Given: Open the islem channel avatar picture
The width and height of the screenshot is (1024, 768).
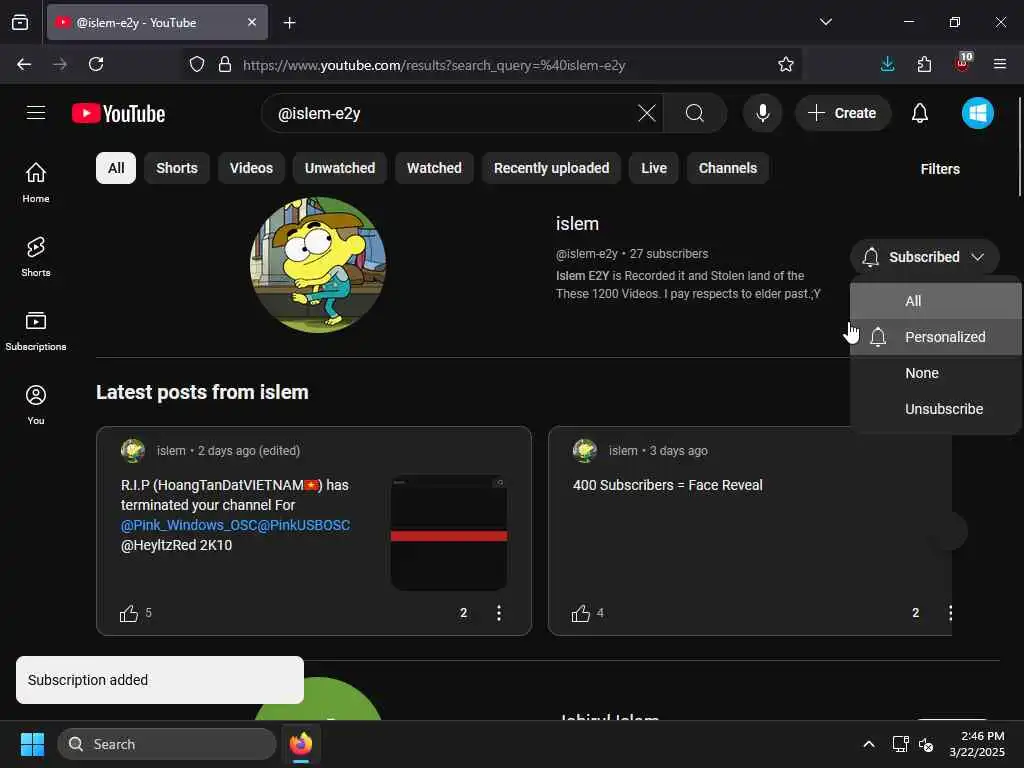Looking at the screenshot, I should (318, 264).
